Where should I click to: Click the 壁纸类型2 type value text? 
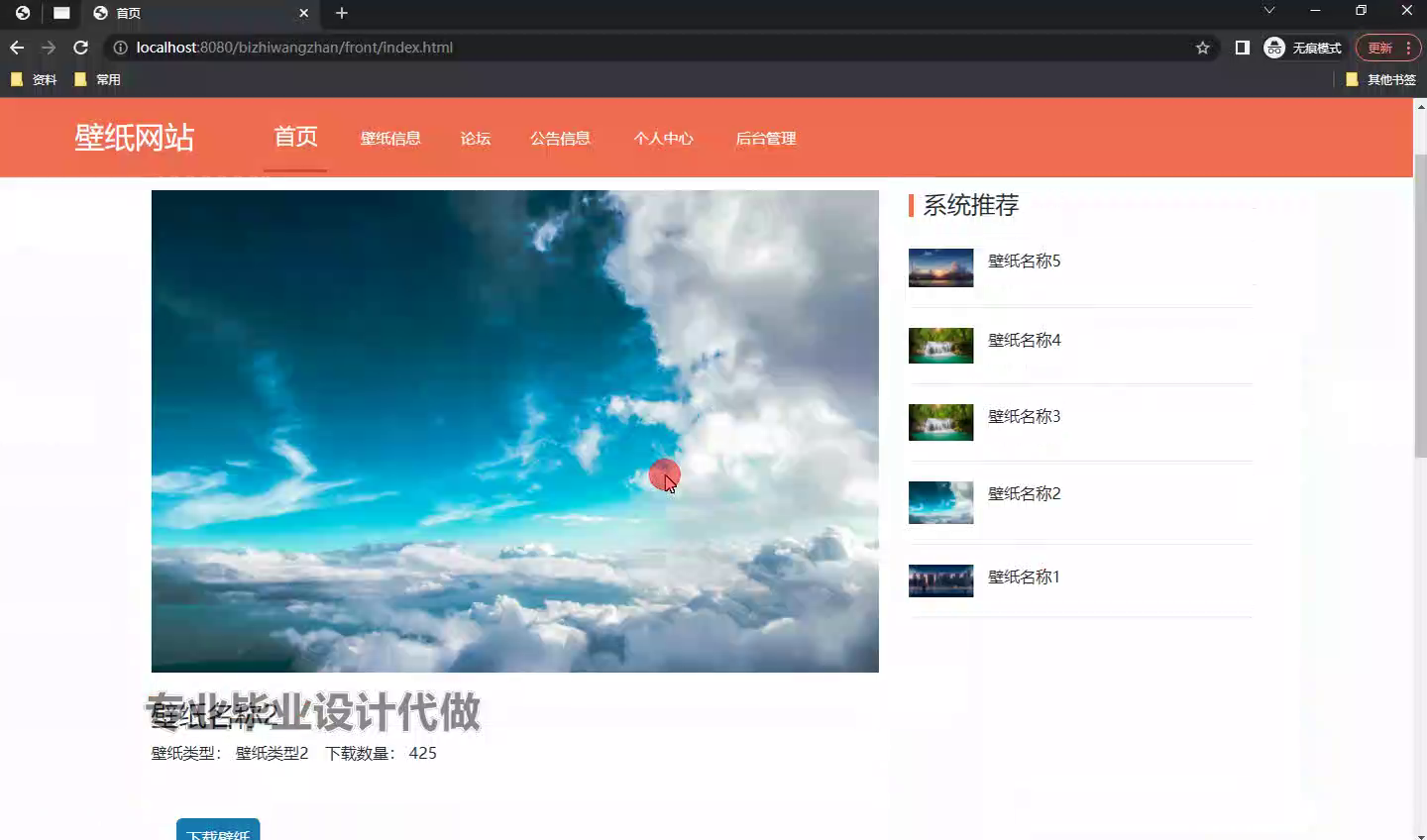pos(273,753)
